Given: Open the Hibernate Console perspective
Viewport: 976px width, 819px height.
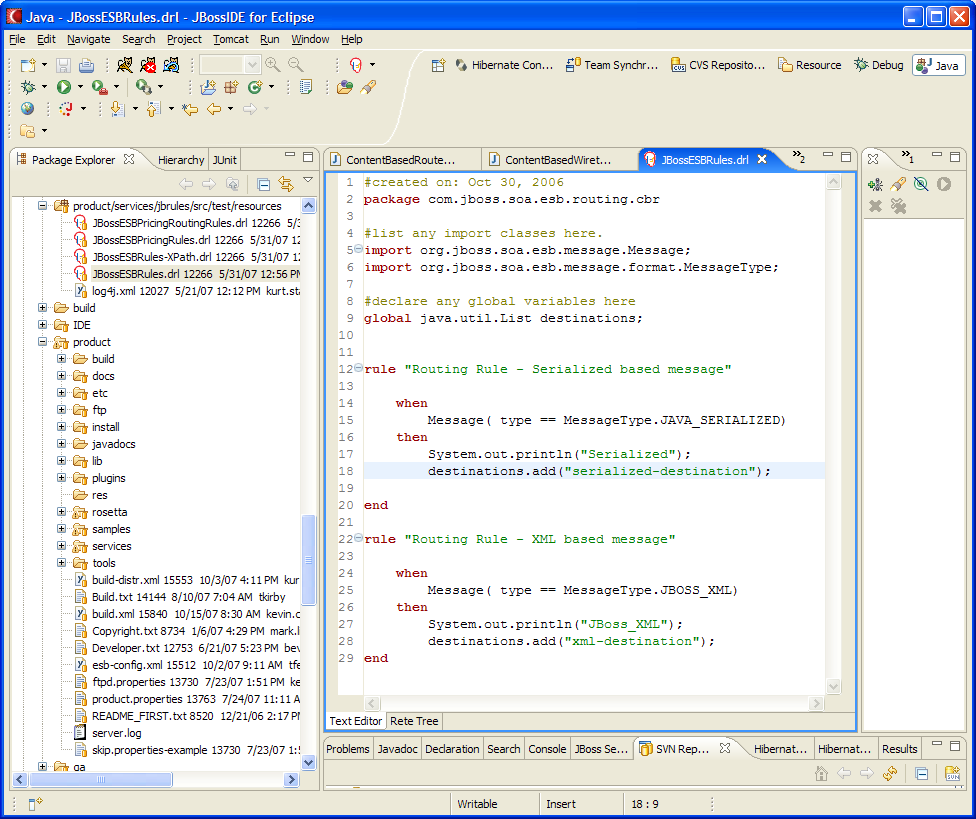Looking at the screenshot, I should [x=504, y=65].
